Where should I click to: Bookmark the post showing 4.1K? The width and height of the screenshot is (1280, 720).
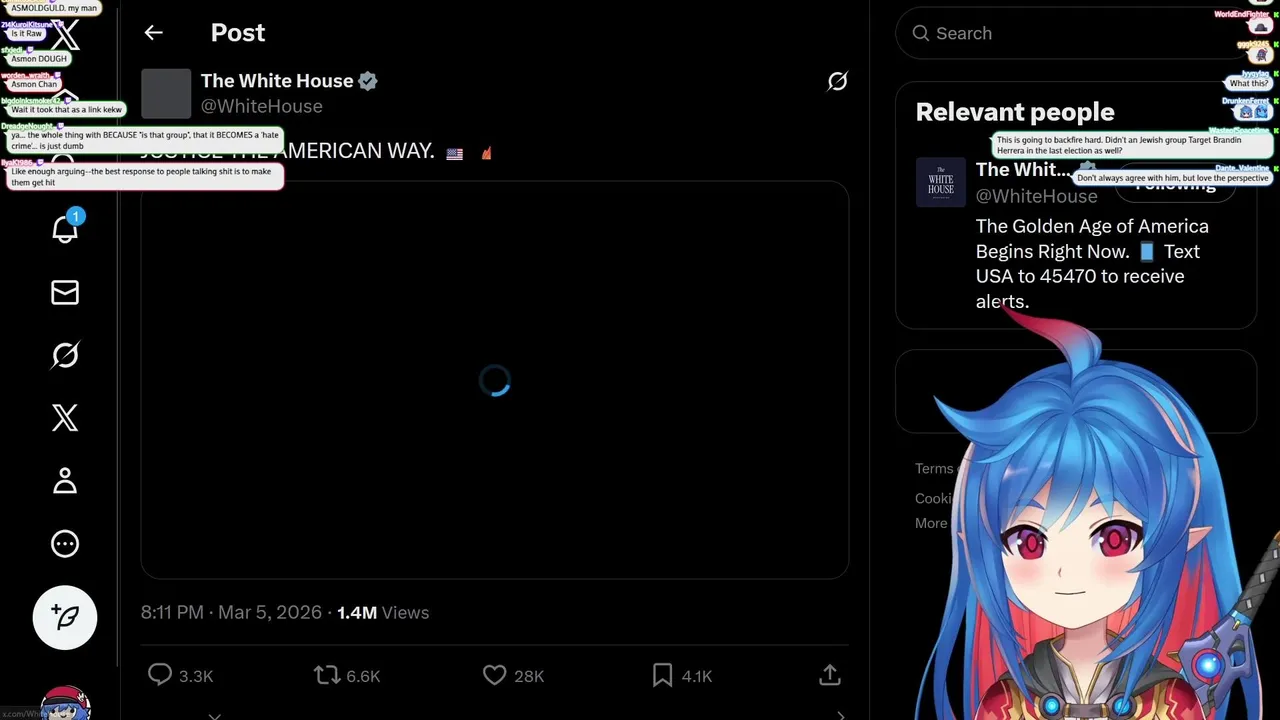pos(681,676)
